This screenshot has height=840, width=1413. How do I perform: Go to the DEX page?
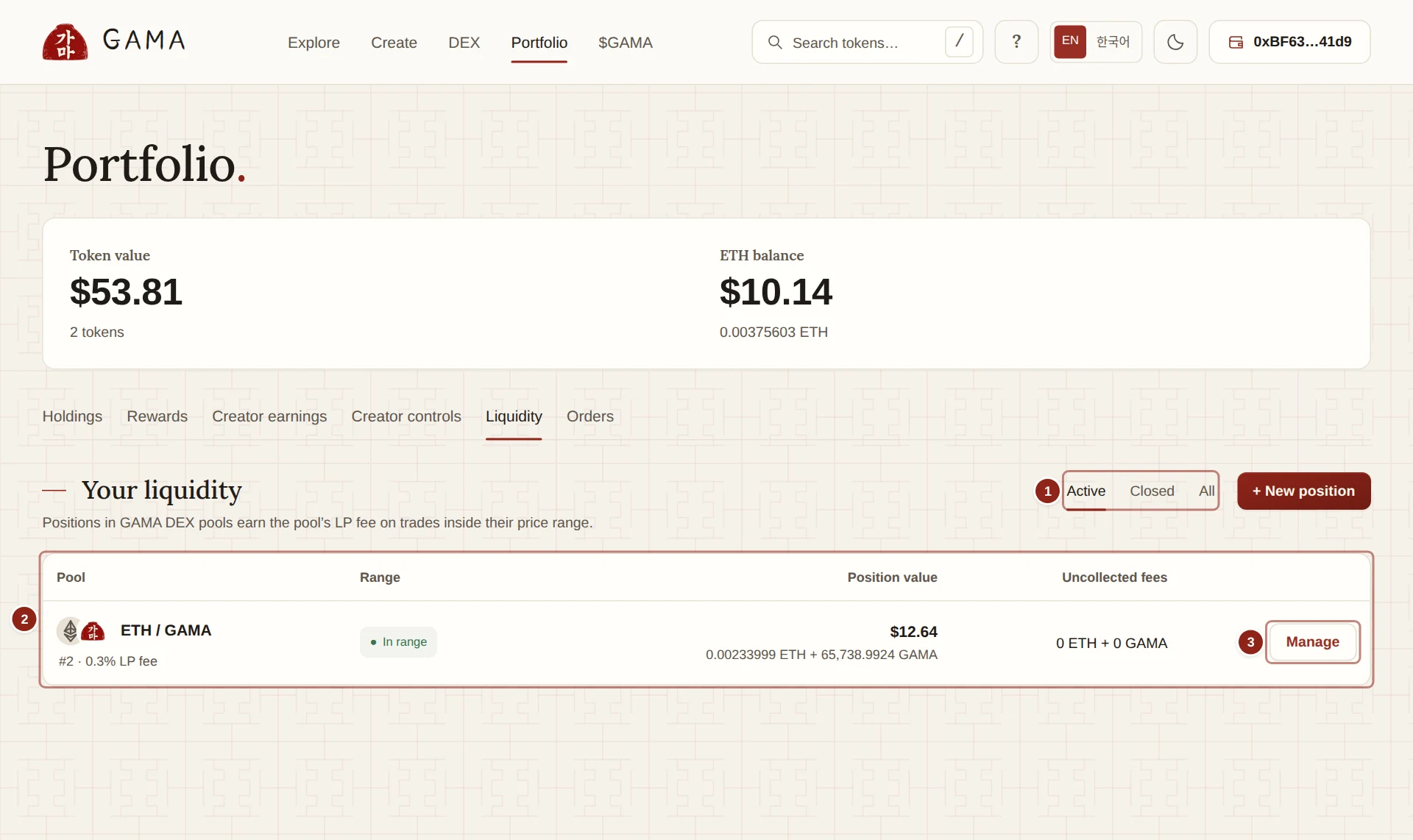pyautogui.click(x=464, y=43)
